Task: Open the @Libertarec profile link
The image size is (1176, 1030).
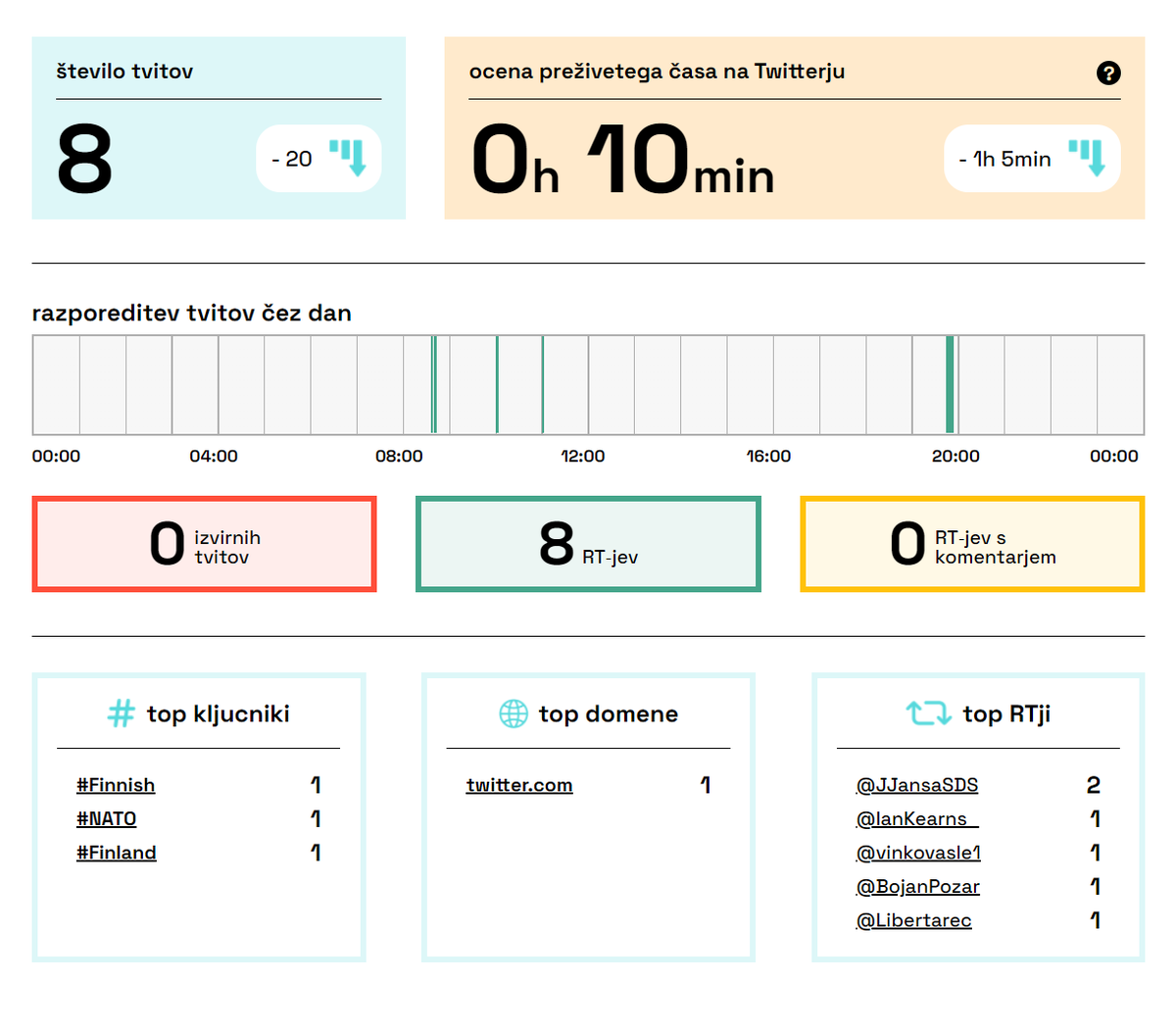Action: coord(914,920)
